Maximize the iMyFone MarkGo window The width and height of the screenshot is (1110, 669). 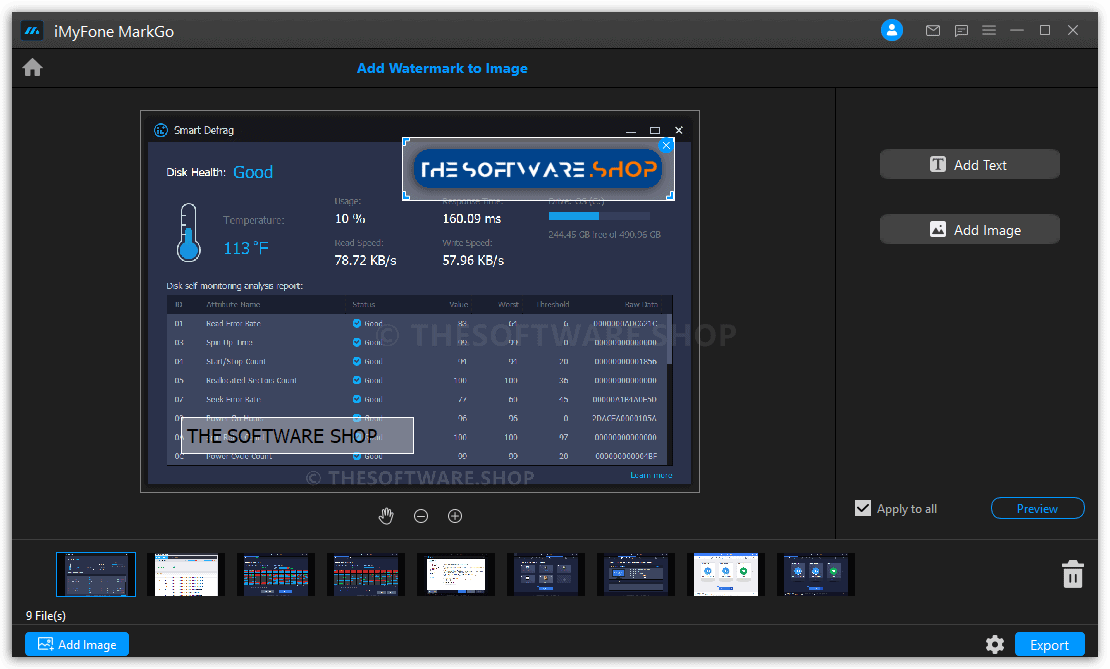[x=1045, y=30]
